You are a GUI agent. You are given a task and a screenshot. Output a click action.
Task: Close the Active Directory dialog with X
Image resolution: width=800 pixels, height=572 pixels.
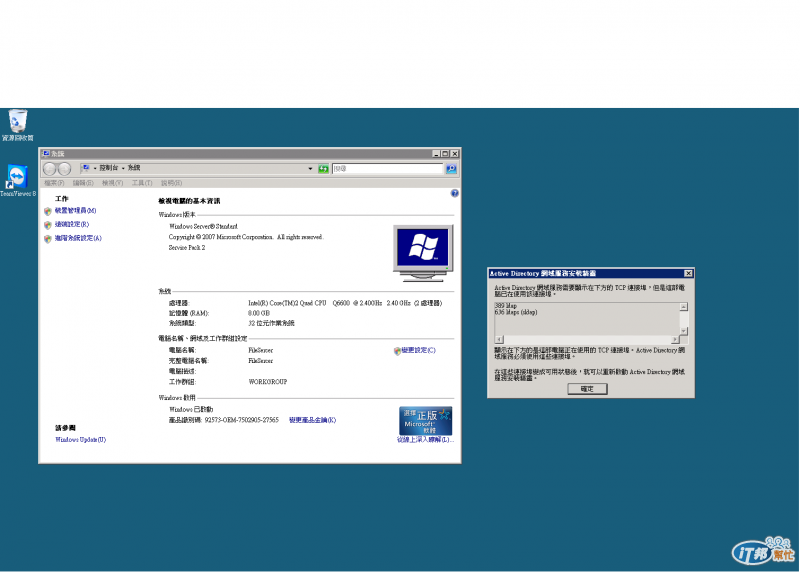tap(688, 273)
